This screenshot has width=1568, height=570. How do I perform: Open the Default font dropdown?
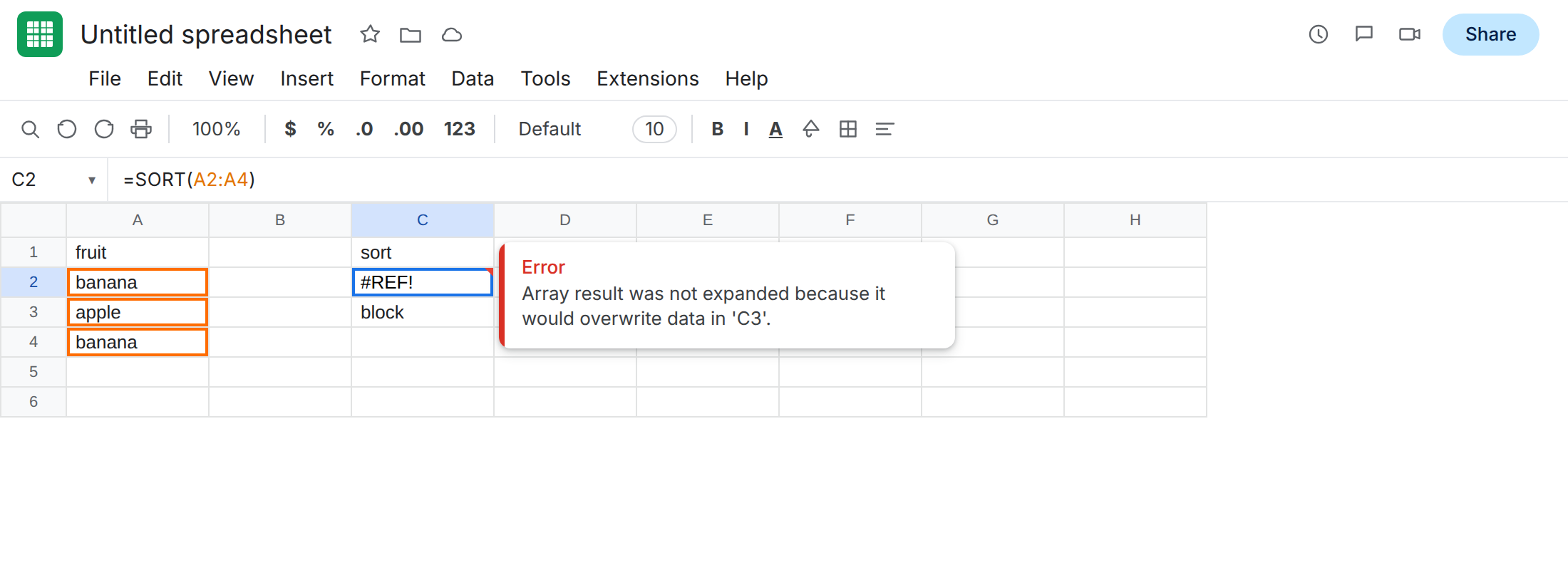point(550,129)
